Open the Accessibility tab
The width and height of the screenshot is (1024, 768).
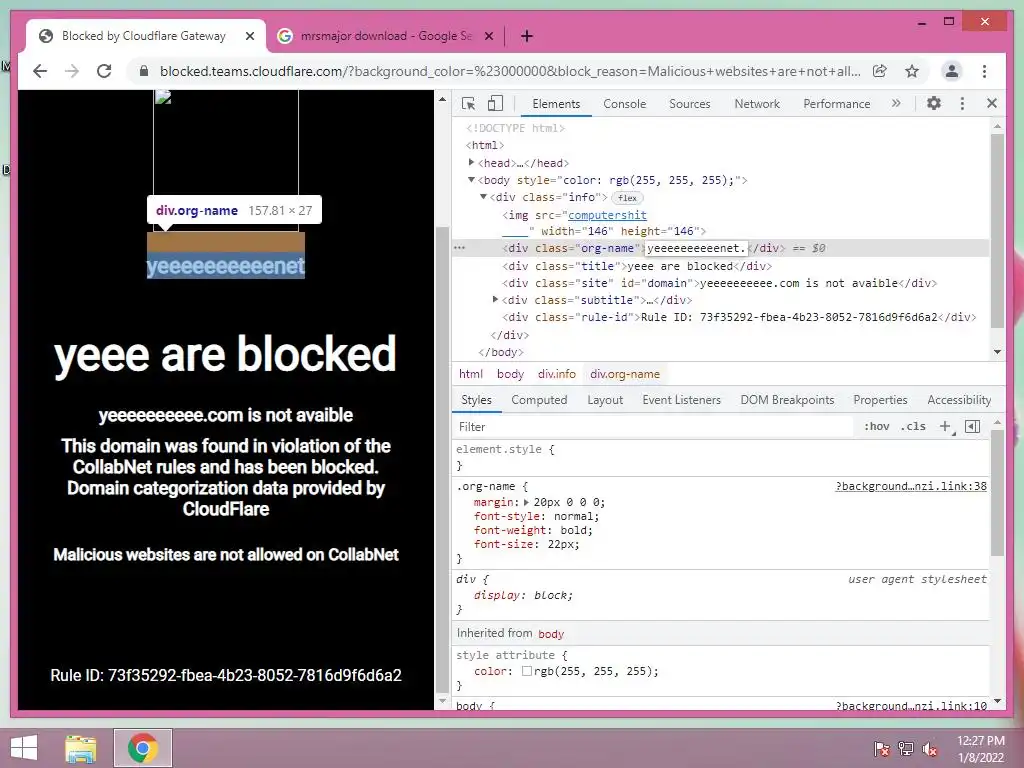959,400
